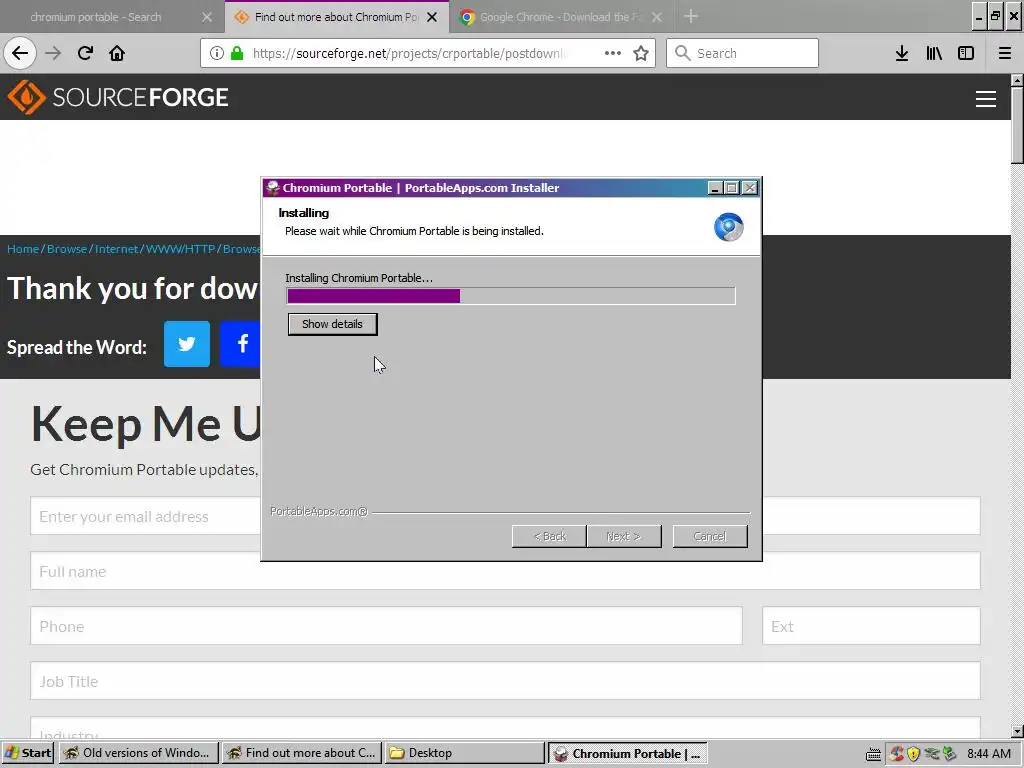Open a new browser tab with plus

691,16
